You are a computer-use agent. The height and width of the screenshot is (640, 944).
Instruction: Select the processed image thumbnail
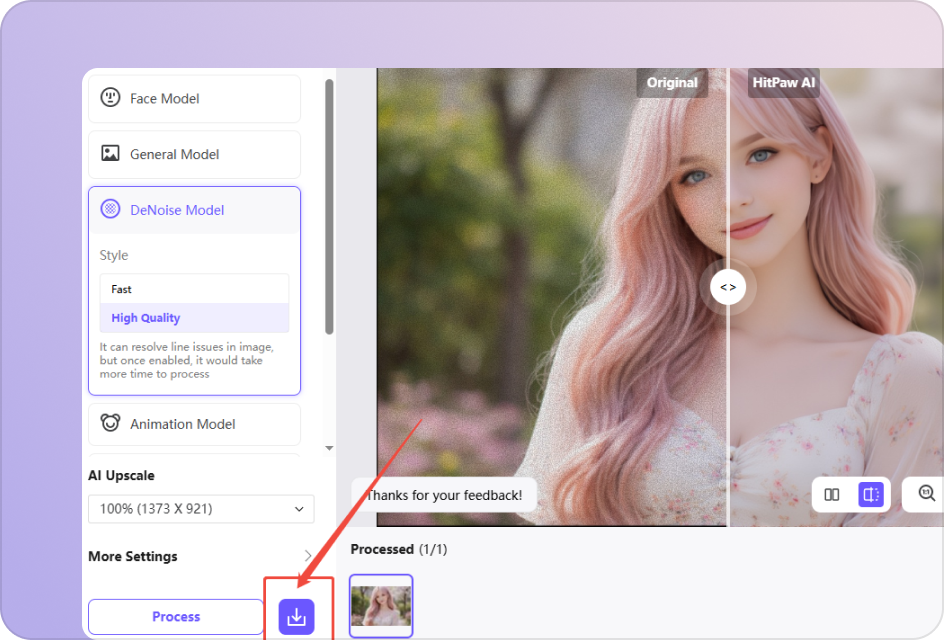click(381, 606)
